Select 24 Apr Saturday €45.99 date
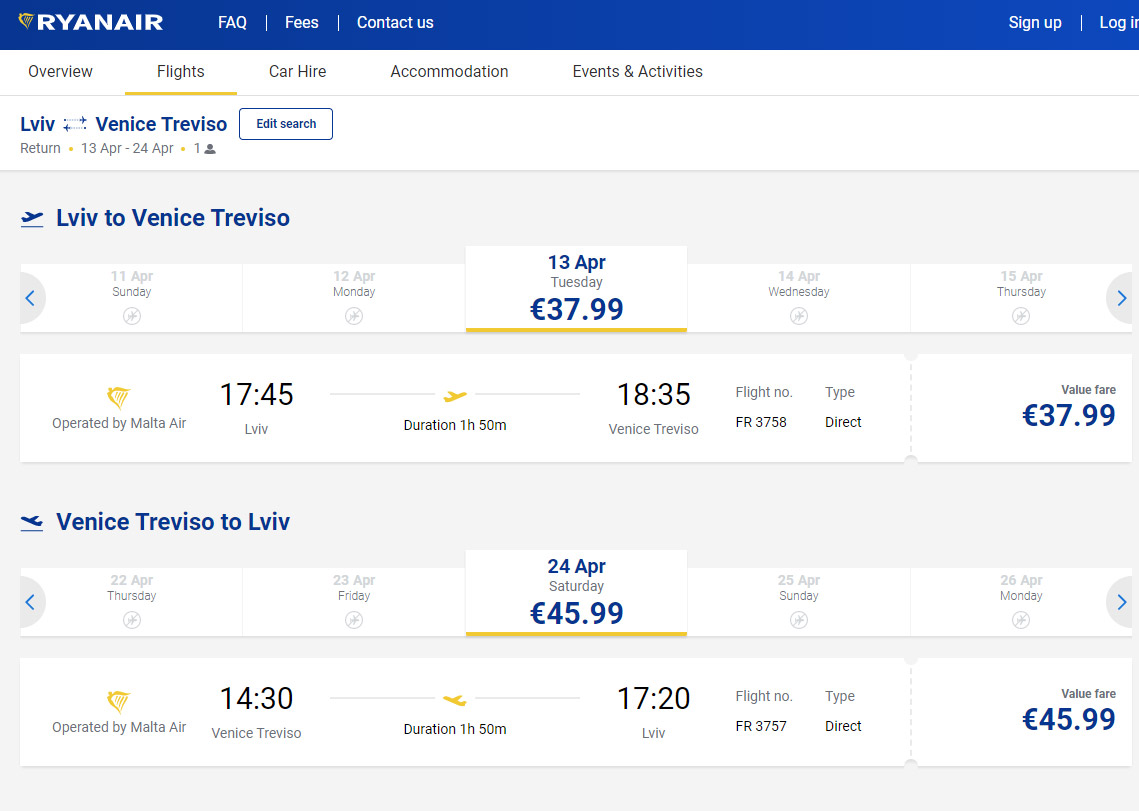 (x=576, y=593)
